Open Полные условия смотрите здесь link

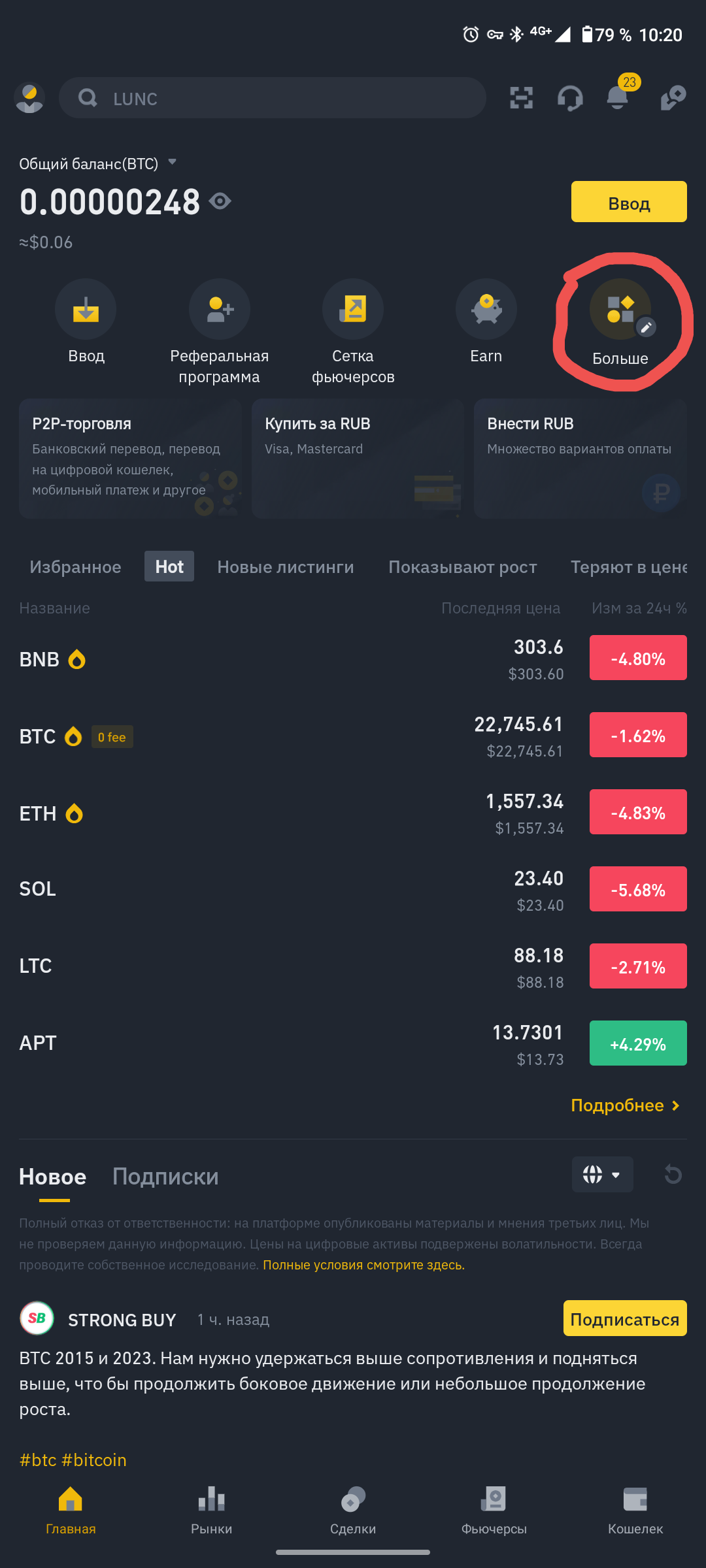[x=363, y=1265]
